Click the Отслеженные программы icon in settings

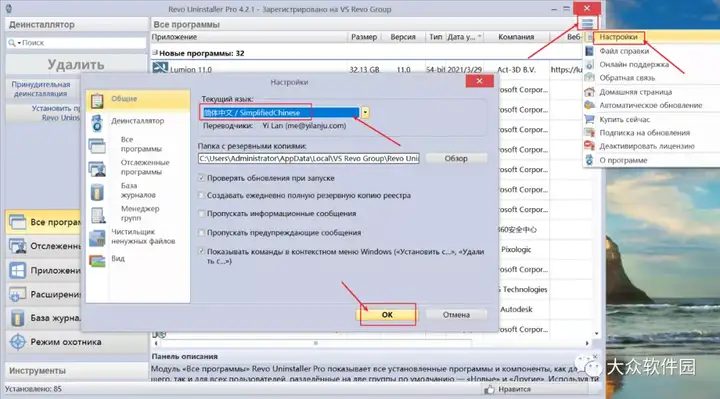(97, 169)
